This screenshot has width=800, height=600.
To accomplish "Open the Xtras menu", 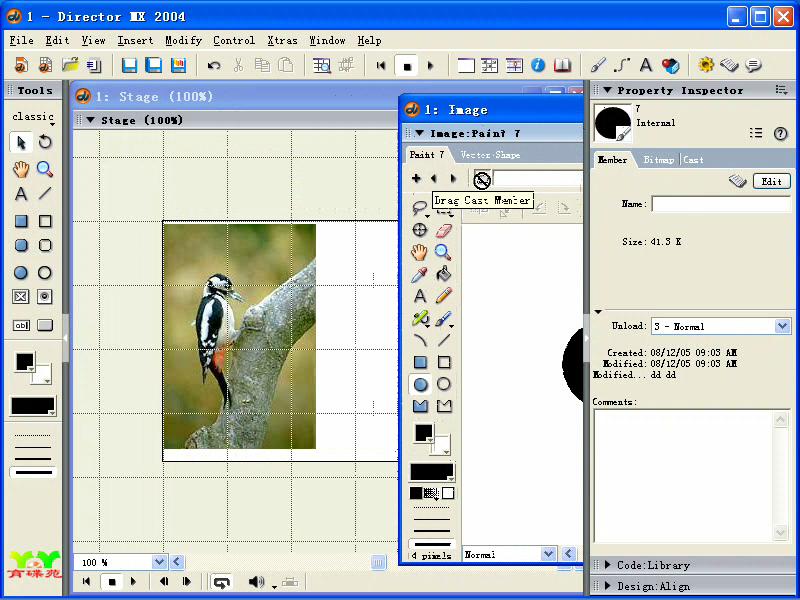I will point(282,40).
